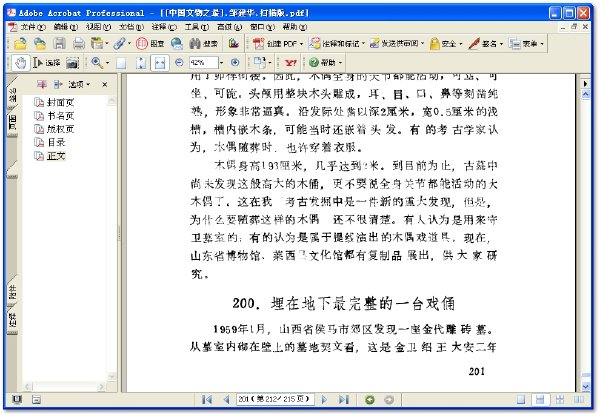The height and width of the screenshot is (416, 600).
Task: Open the zoom percentage dropdown arrow
Action: pyautogui.click(x=221, y=62)
